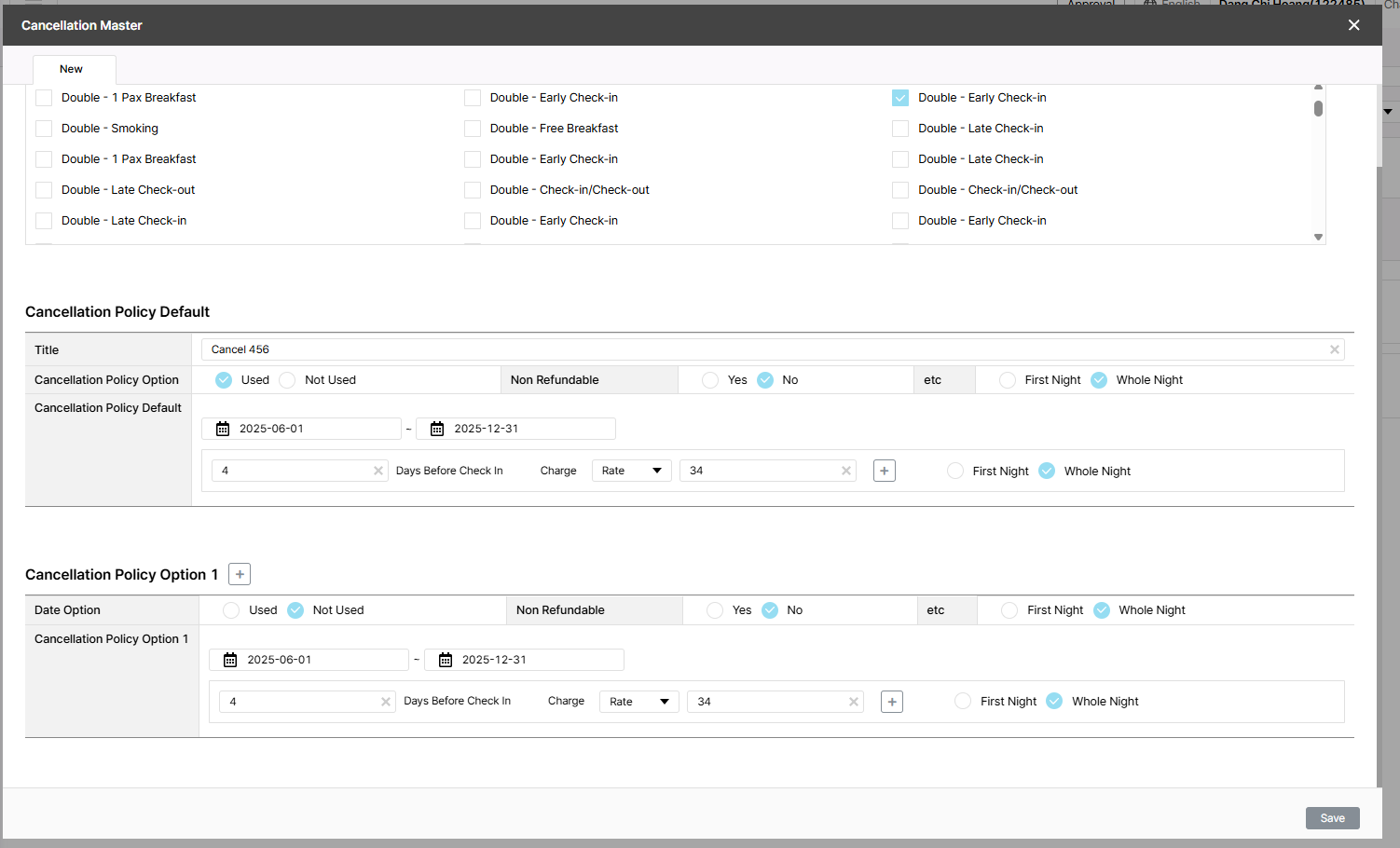Add a new Cancellation Policy Option section
1400x848 pixels.
pyautogui.click(x=240, y=574)
